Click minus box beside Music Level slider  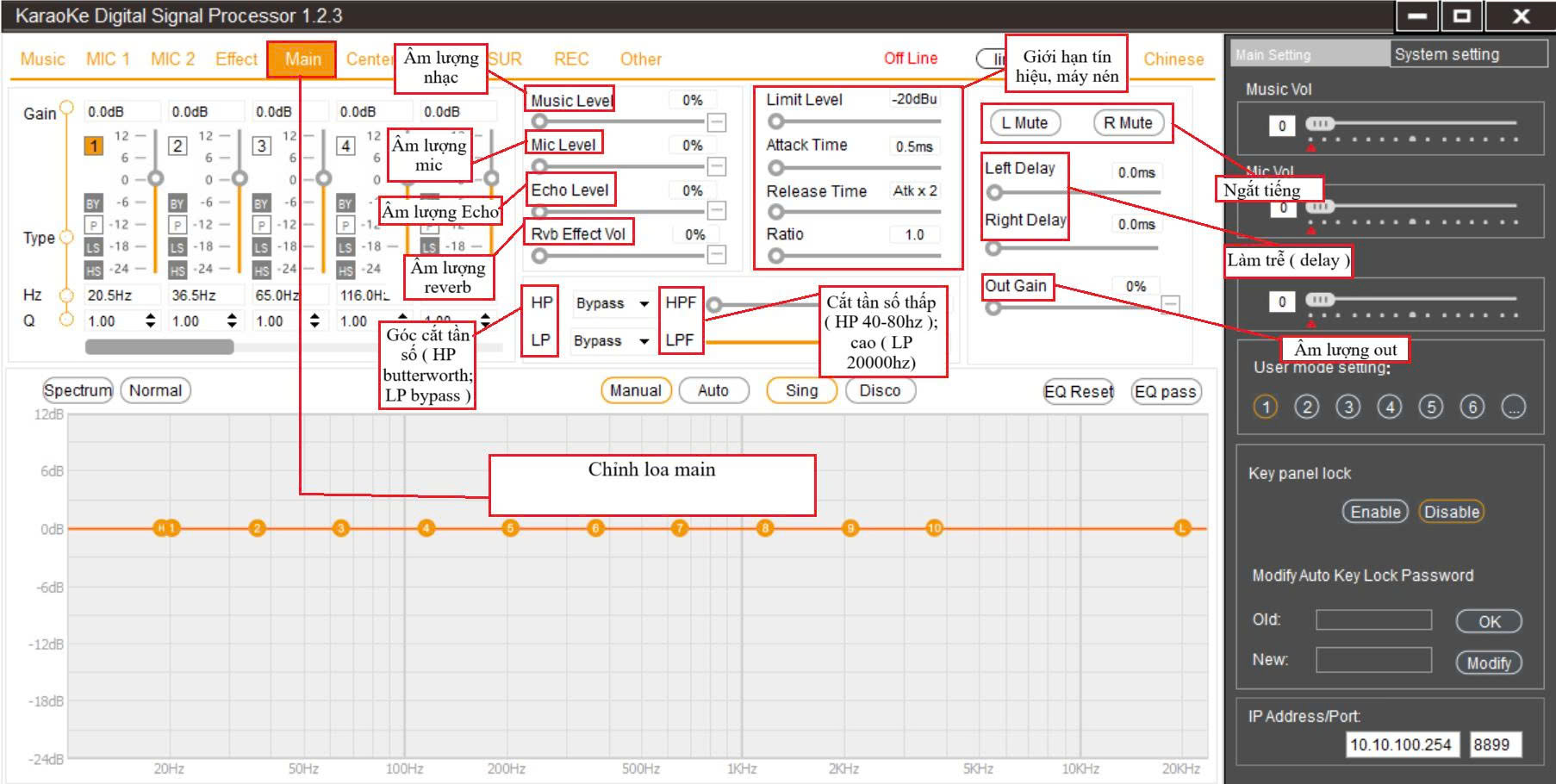click(x=716, y=122)
